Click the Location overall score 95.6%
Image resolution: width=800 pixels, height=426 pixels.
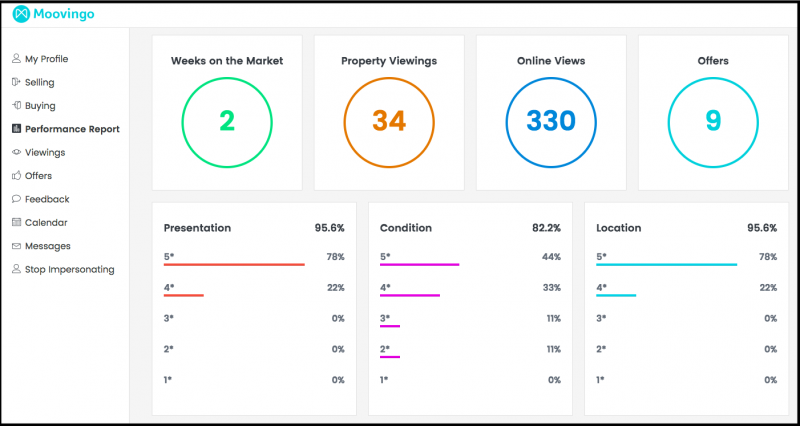[x=762, y=228]
